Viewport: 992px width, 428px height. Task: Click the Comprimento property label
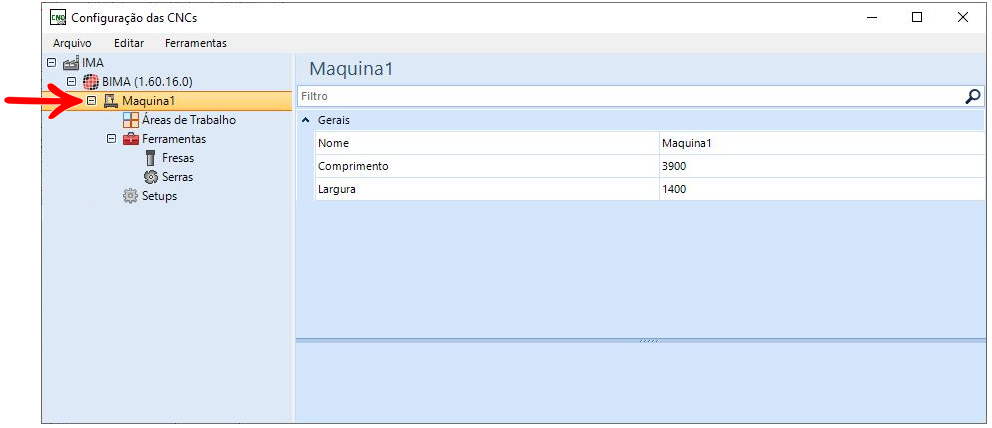pos(353,166)
